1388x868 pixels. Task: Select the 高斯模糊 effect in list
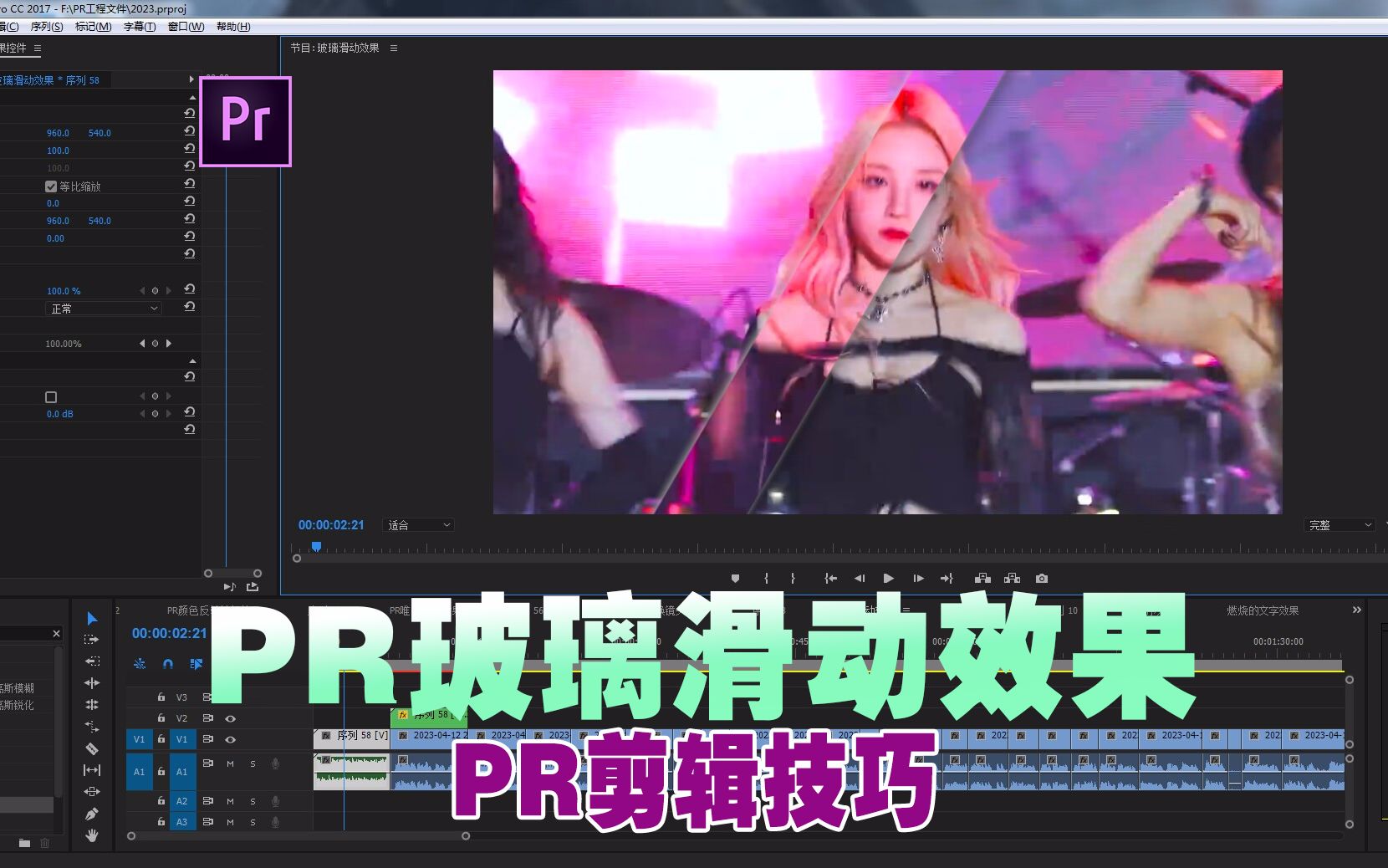point(17,688)
